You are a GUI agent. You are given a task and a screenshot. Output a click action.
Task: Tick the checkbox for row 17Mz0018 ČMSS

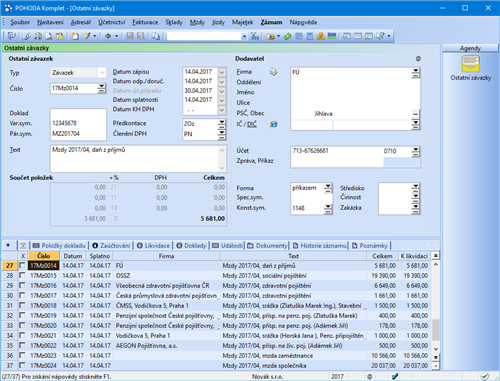coord(22,305)
